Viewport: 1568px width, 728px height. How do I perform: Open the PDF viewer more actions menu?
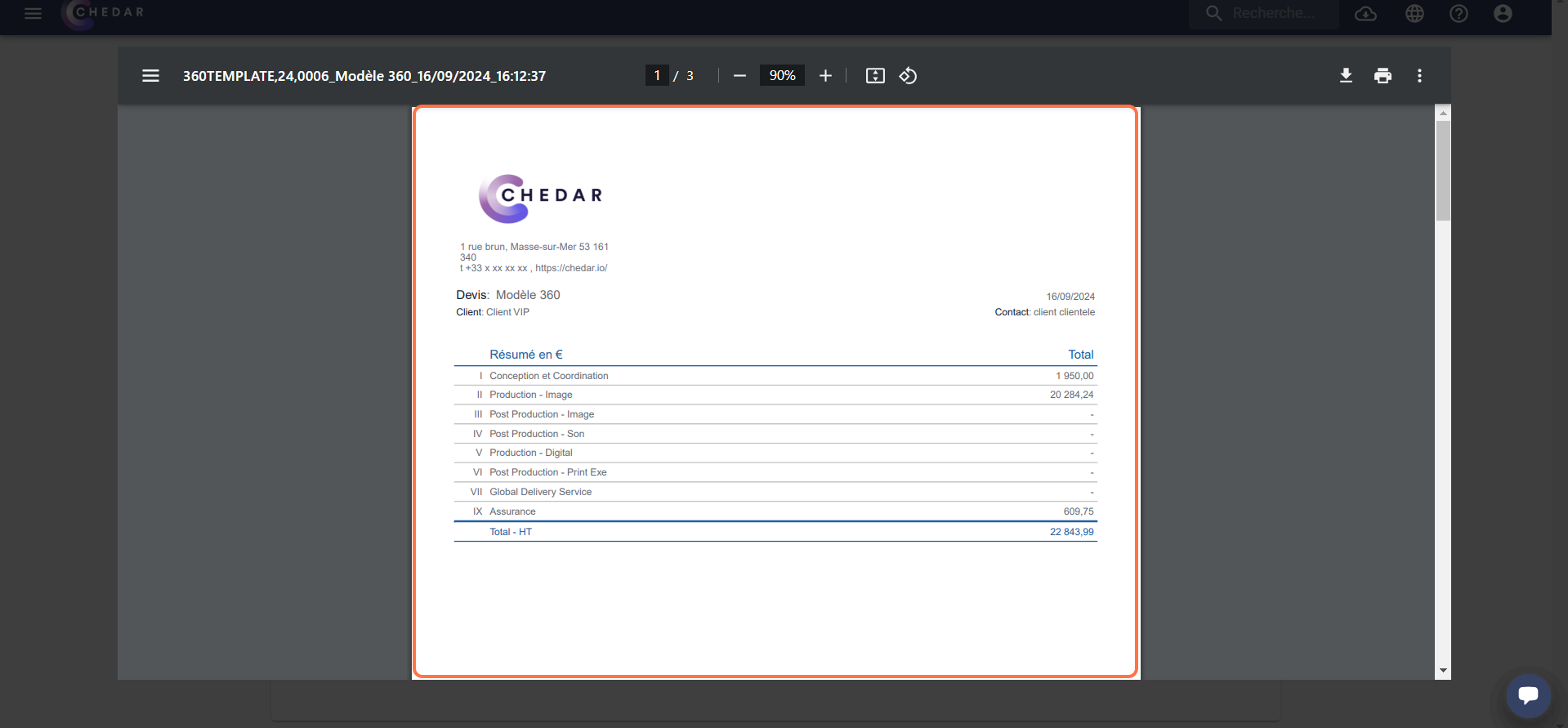click(1419, 75)
